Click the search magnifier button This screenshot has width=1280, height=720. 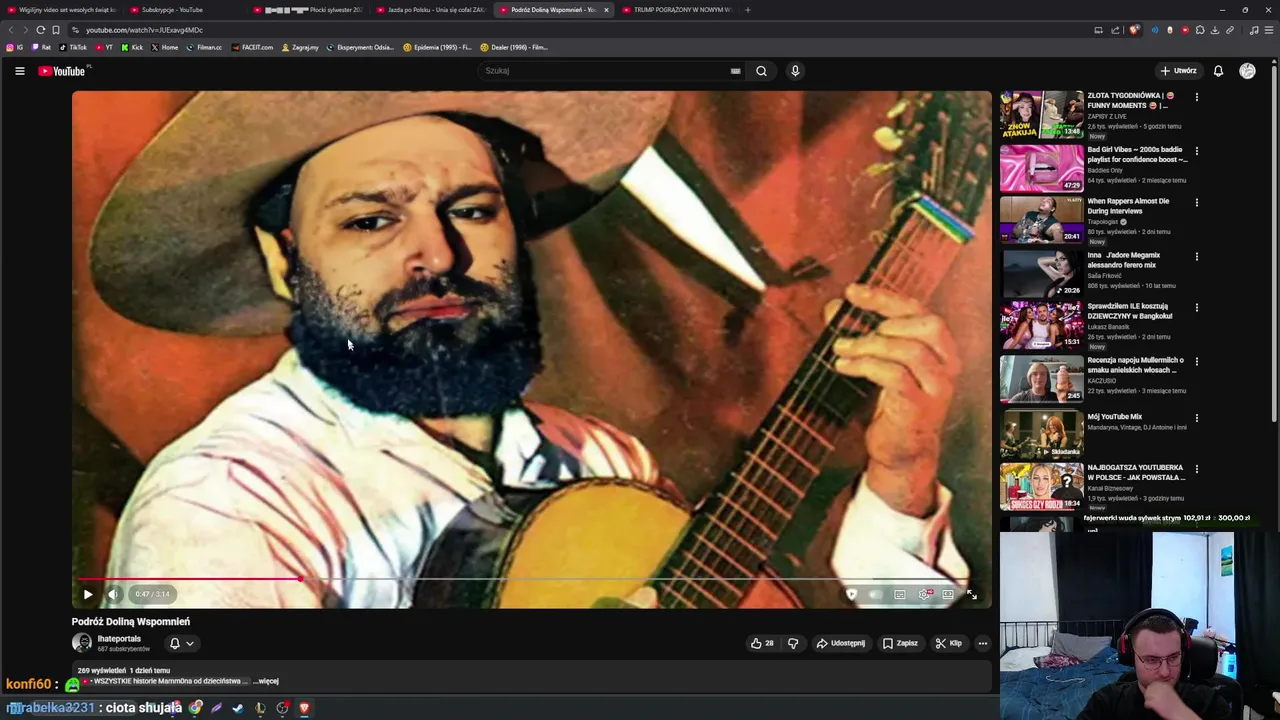[761, 71]
